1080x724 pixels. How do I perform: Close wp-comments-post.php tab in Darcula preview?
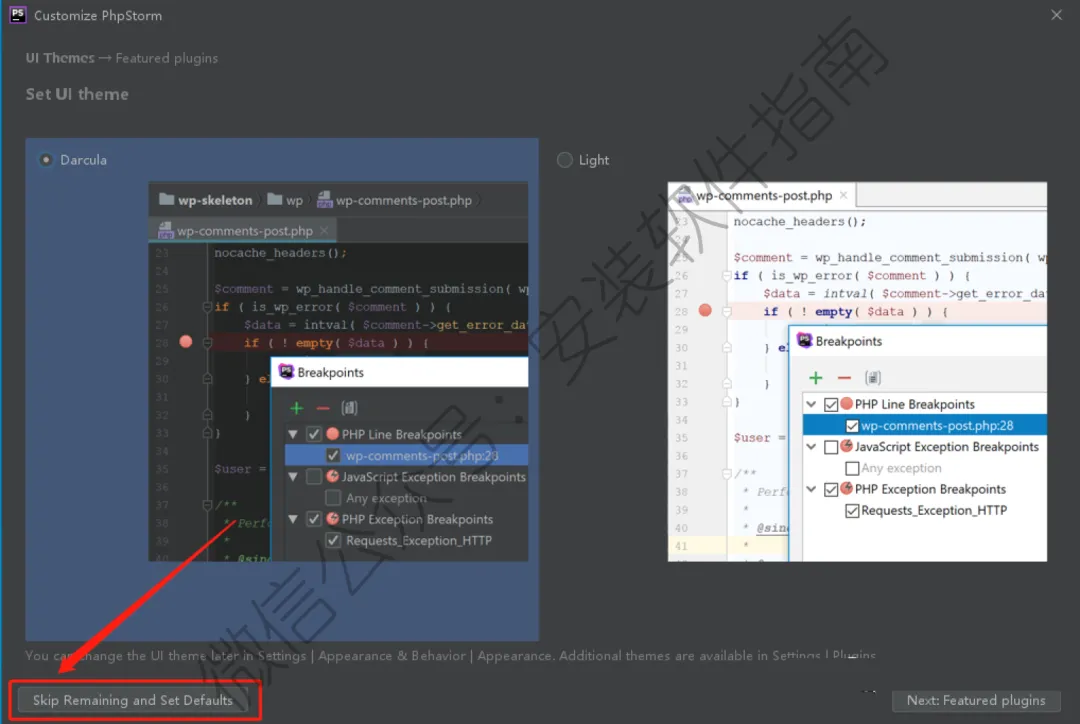click(324, 231)
